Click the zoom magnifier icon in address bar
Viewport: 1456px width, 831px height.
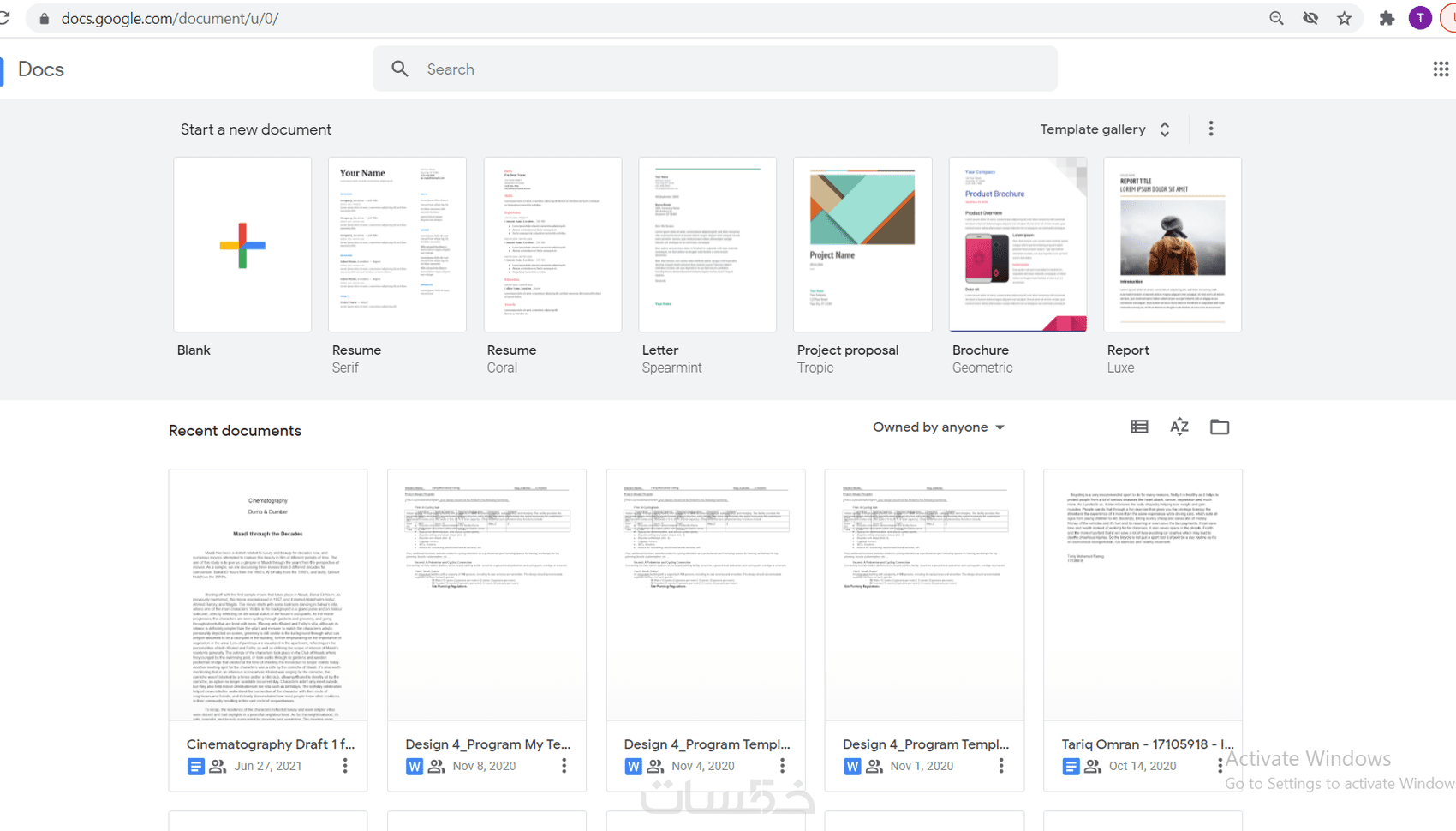[1276, 18]
